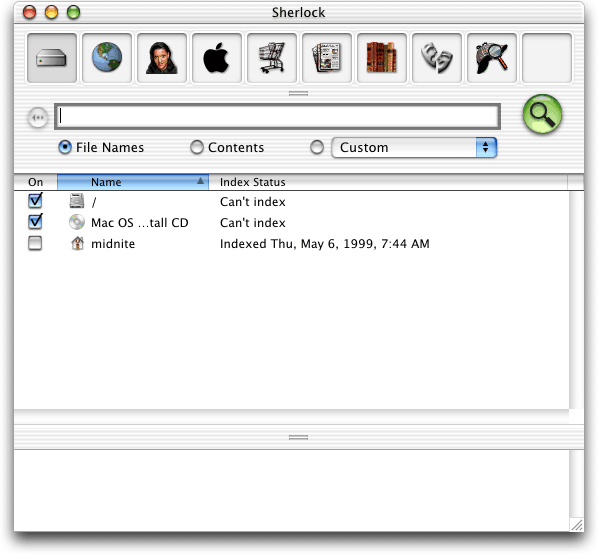Uncheck the / volume checkbox
Image resolution: width=598 pixels, height=555 pixels.
[35, 201]
